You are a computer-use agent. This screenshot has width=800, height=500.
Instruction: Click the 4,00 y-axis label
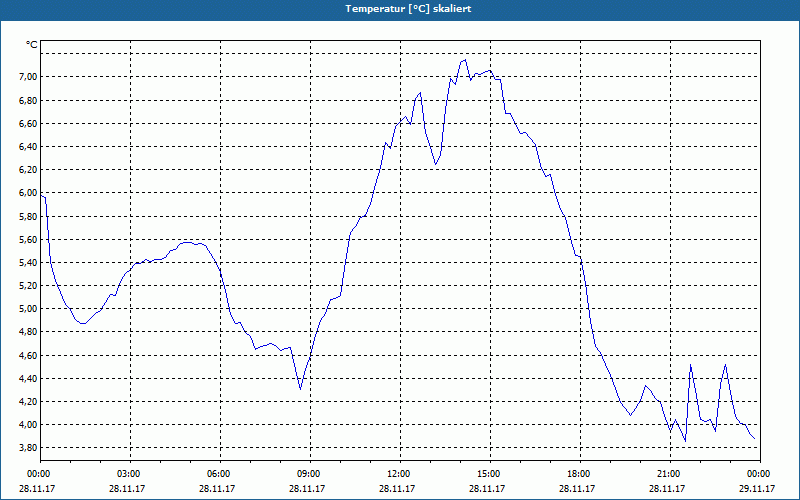point(28,424)
